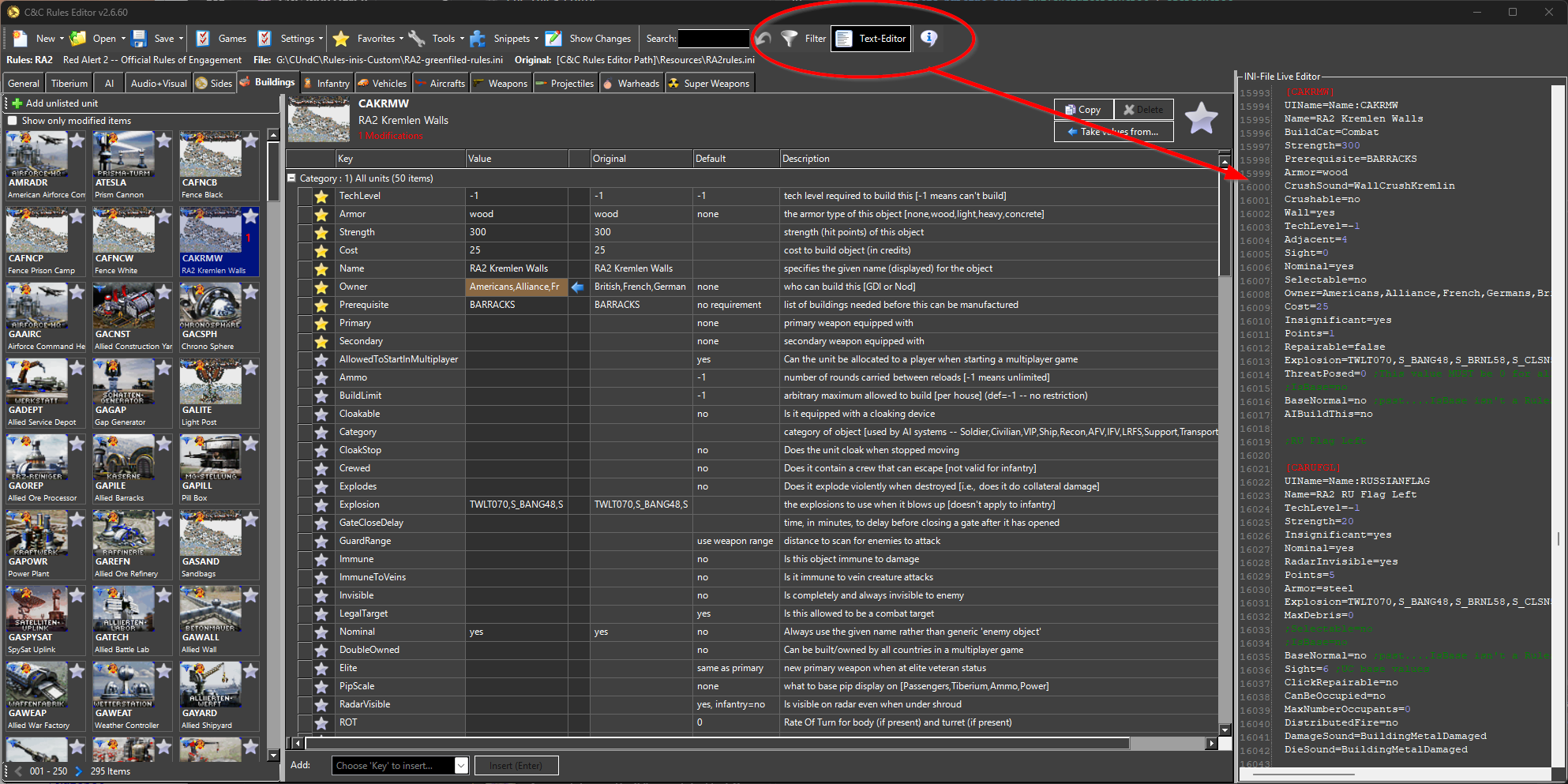Click the Filter funnel icon

pos(789,39)
